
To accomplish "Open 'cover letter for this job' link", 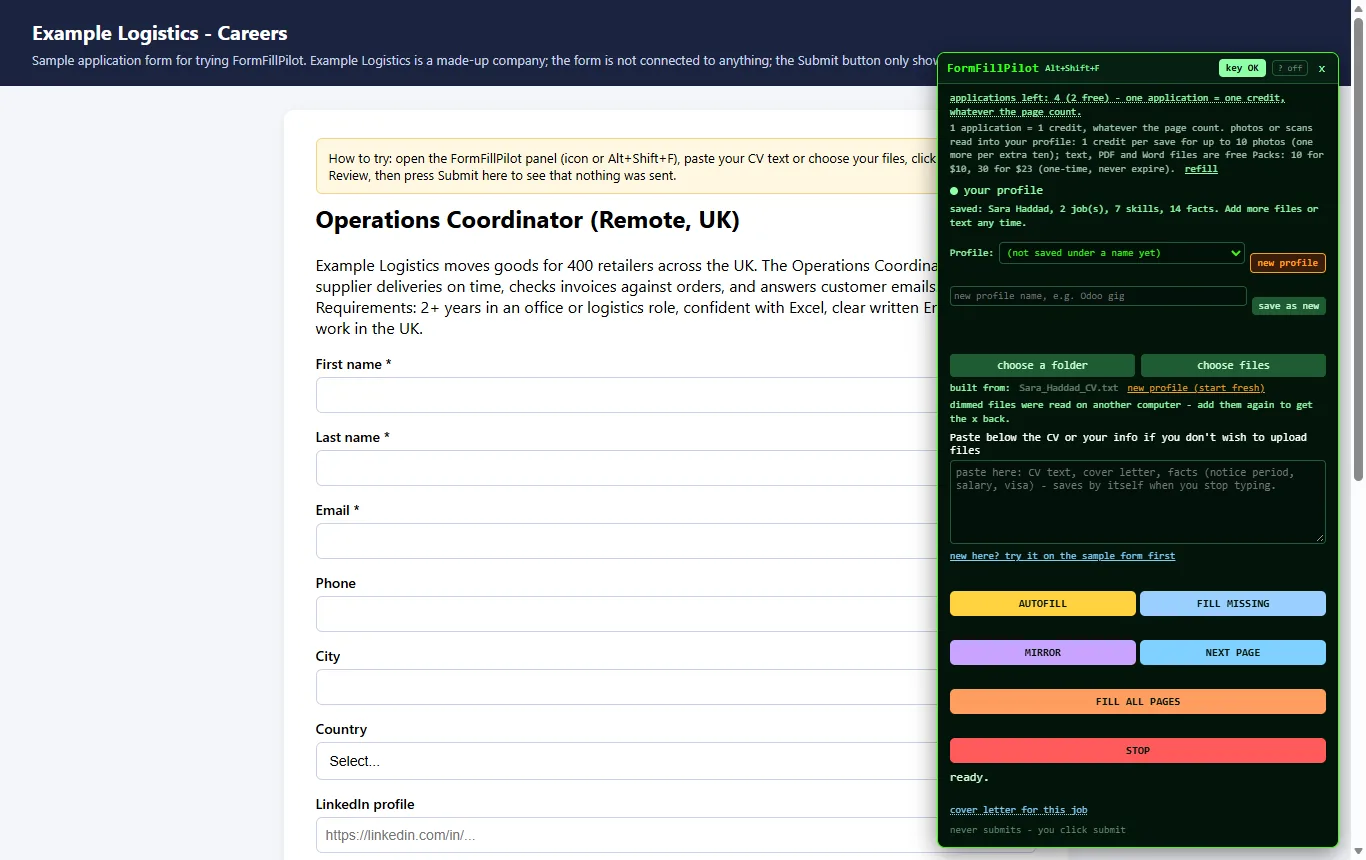I will [x=1018, y=810].
